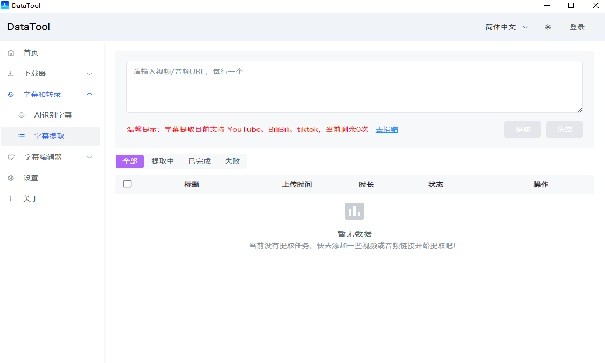The width and height of the screenshot is (605, 363).
Task: Click the empty-data placeholder chart icon
Action: 354,211
